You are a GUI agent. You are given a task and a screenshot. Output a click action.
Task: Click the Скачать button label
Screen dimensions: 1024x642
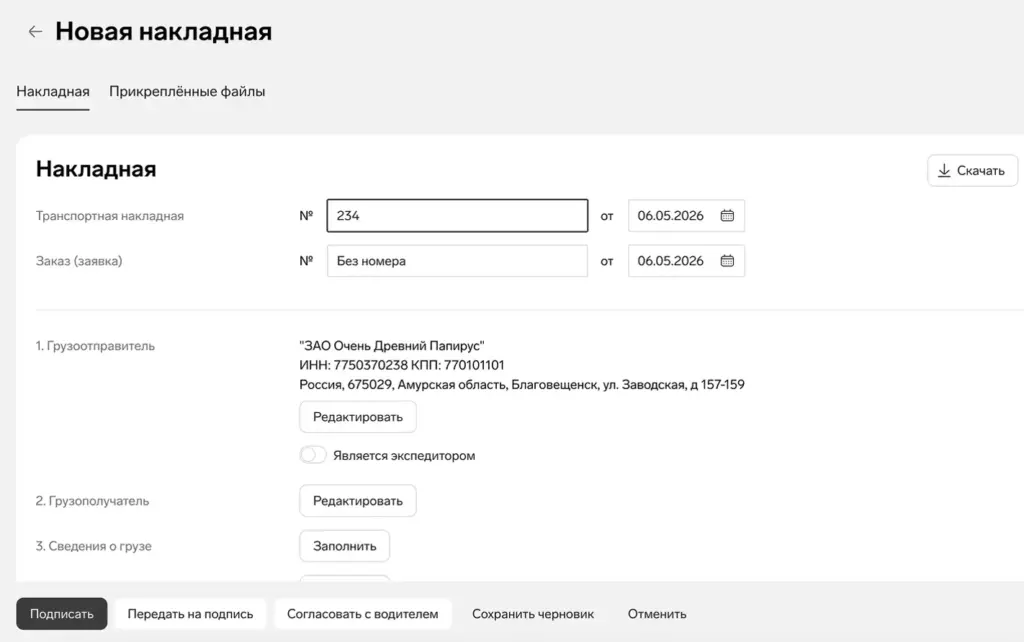click(980, 170)
